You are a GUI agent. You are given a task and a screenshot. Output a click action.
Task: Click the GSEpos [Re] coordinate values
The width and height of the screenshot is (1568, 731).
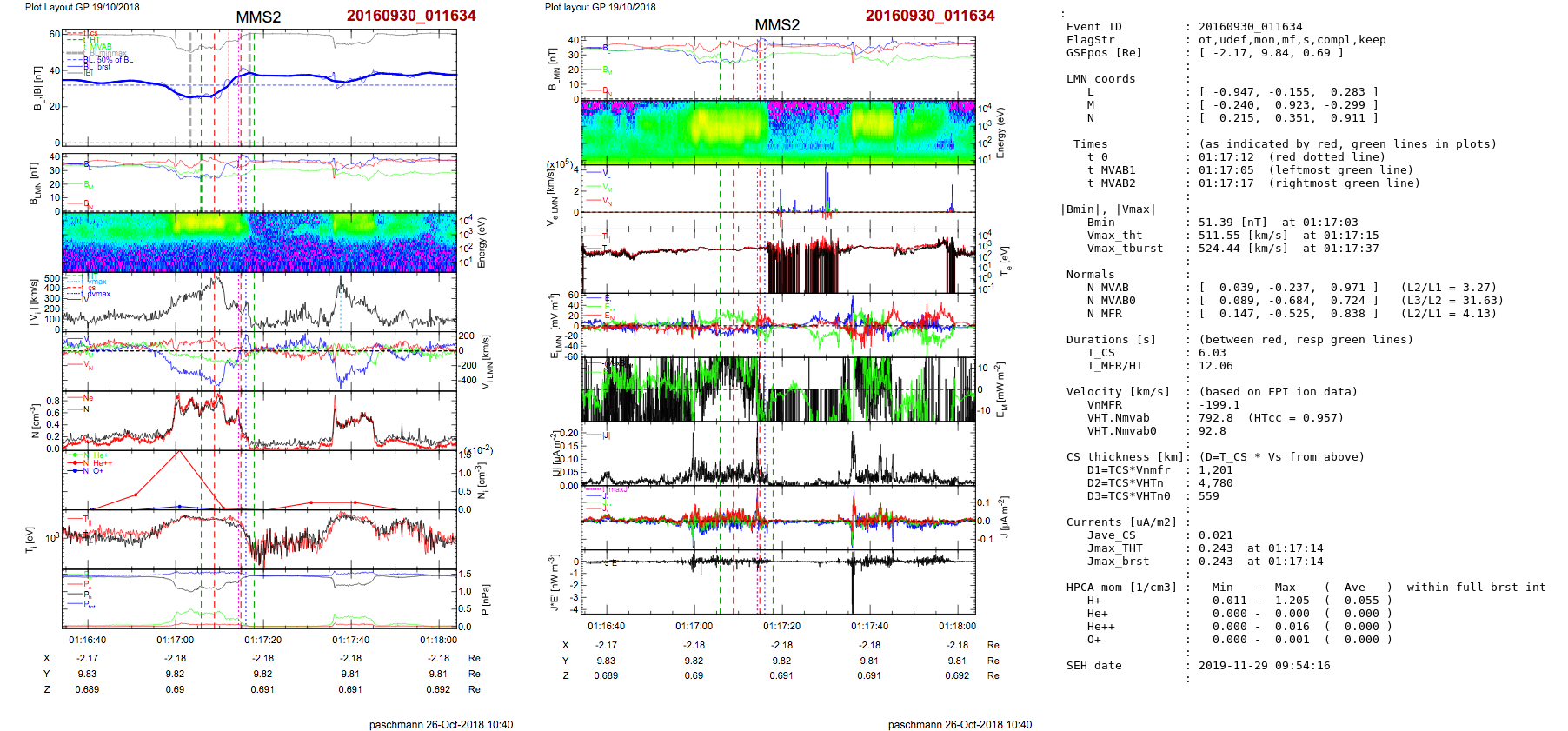point(1271,53)
